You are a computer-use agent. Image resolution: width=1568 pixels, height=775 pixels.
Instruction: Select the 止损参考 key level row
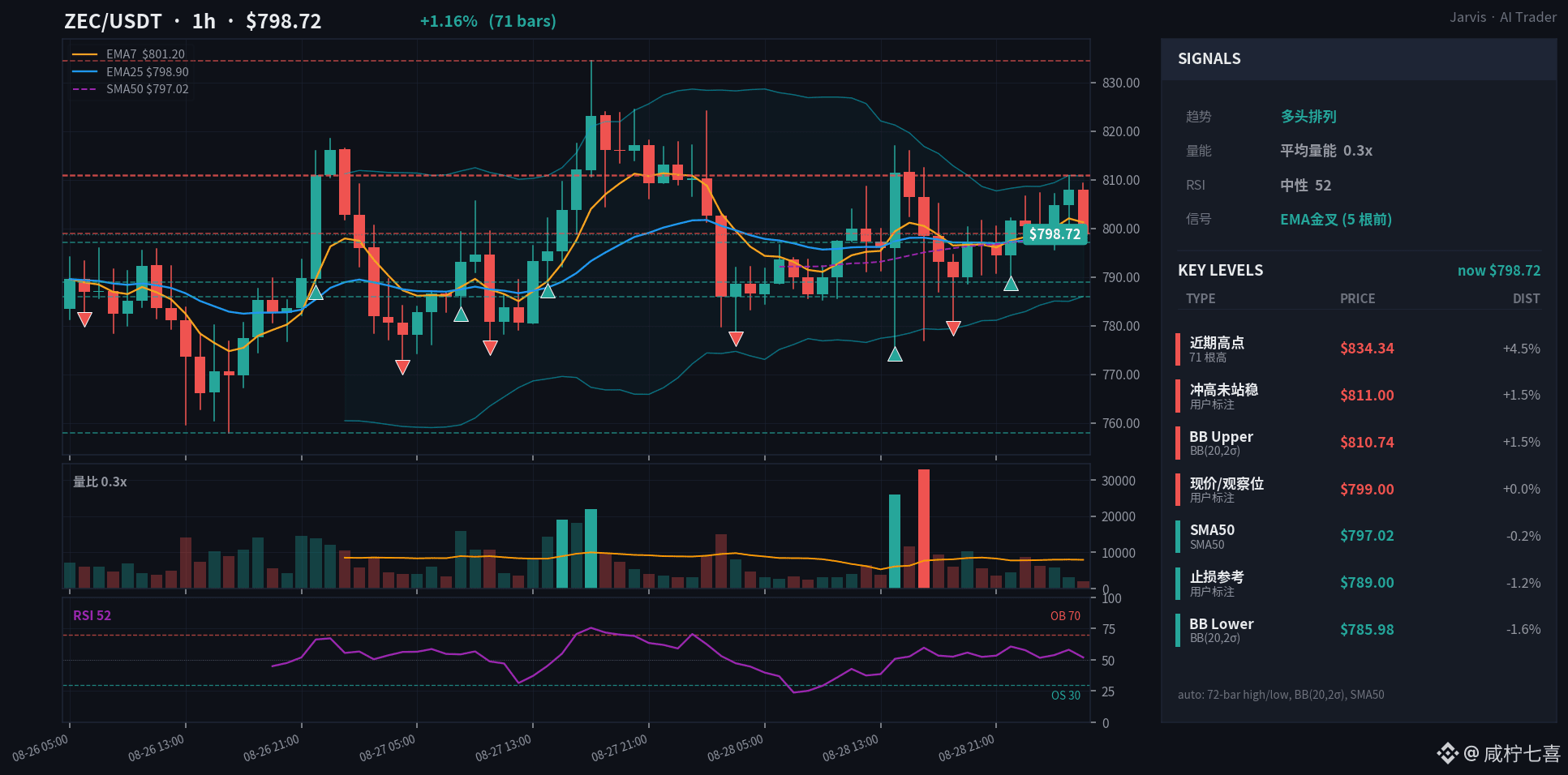pos(1359,584)
